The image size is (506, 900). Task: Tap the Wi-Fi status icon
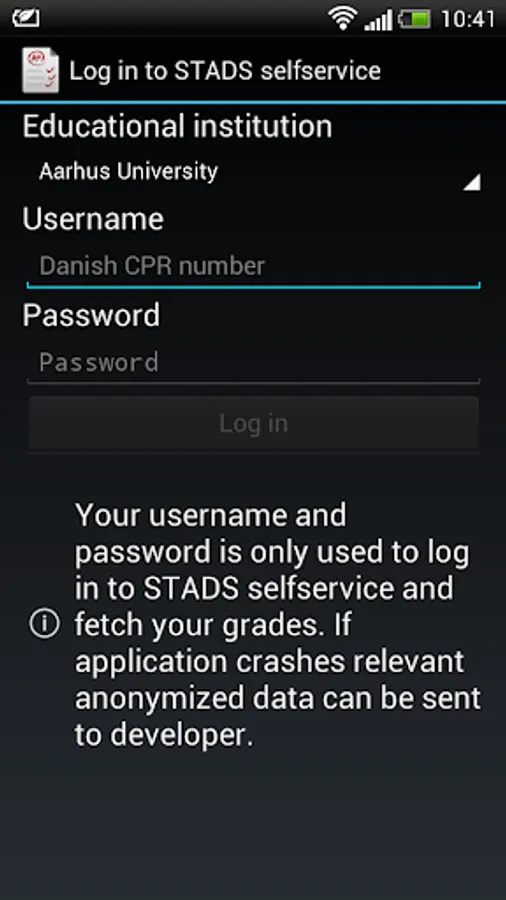[x=343, y=18]
